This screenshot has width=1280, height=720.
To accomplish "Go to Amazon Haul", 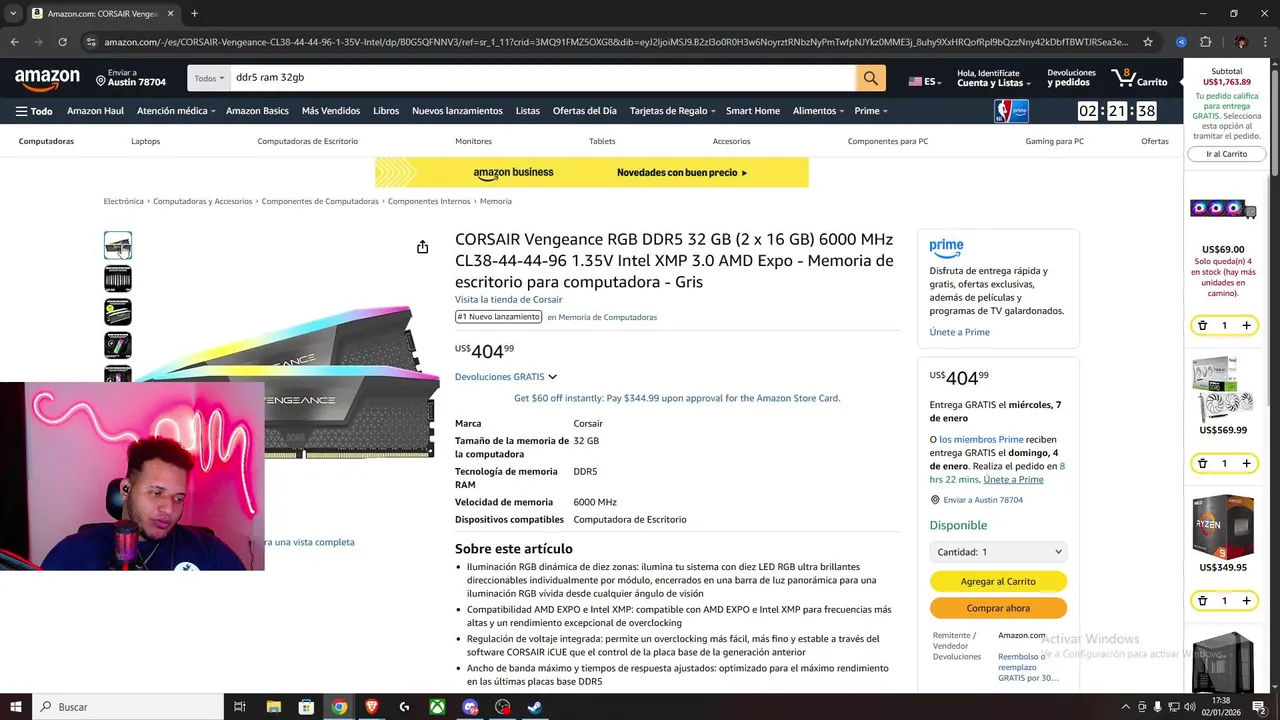I will coord(95,111).
